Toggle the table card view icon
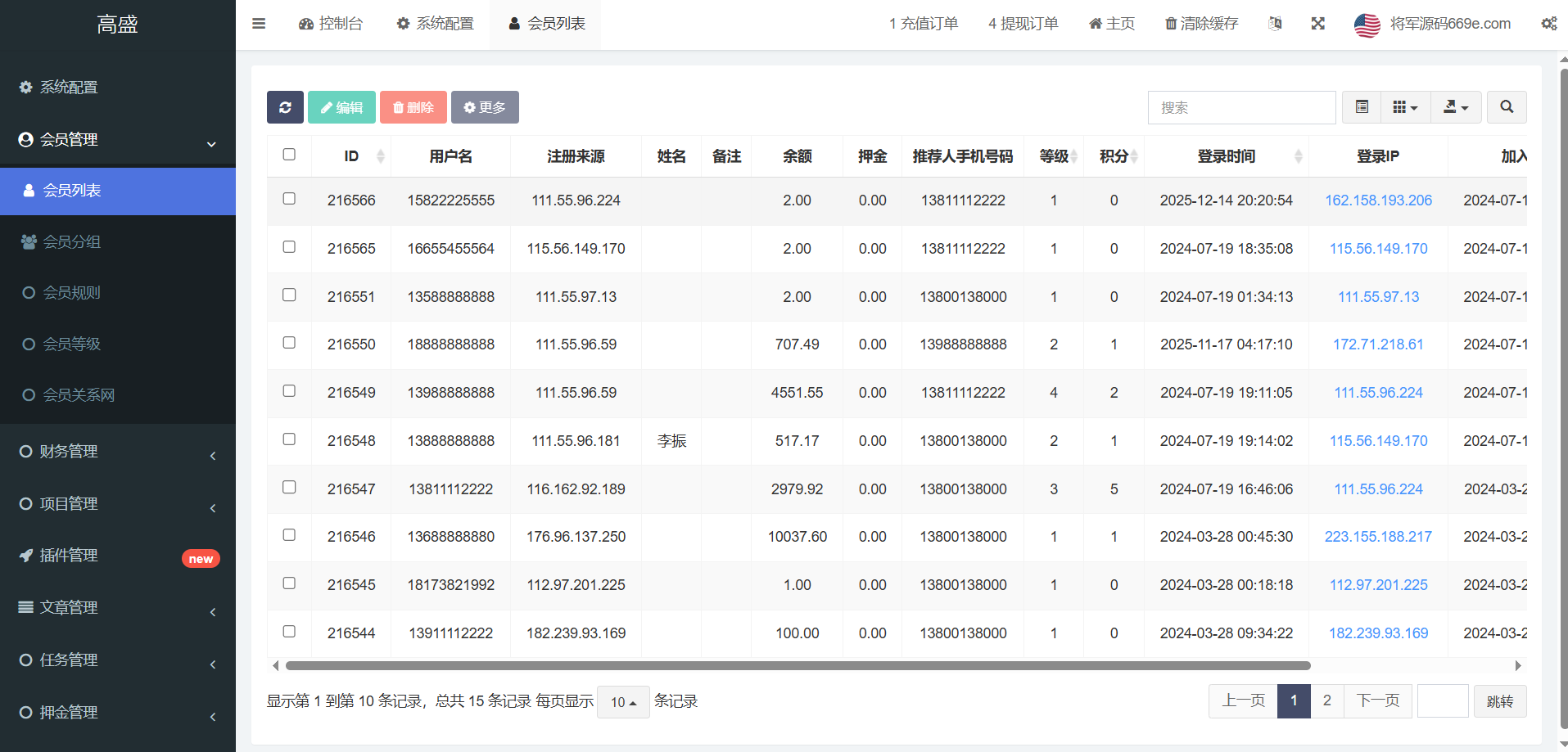 coord(1362,107)
